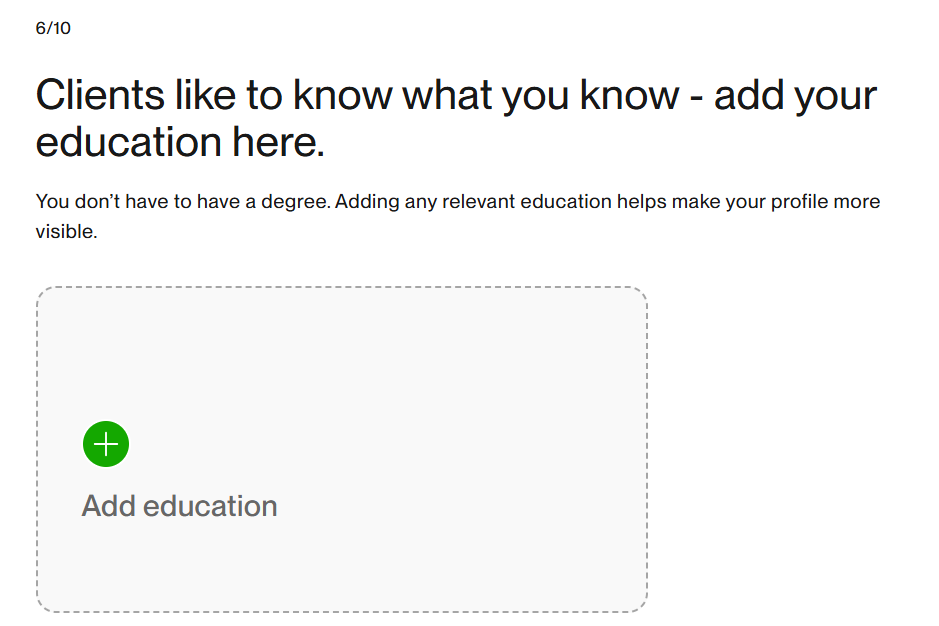The image size is (939, 626).
Task: Click the lower blank area of education card
Action: [x=342, y=569]
